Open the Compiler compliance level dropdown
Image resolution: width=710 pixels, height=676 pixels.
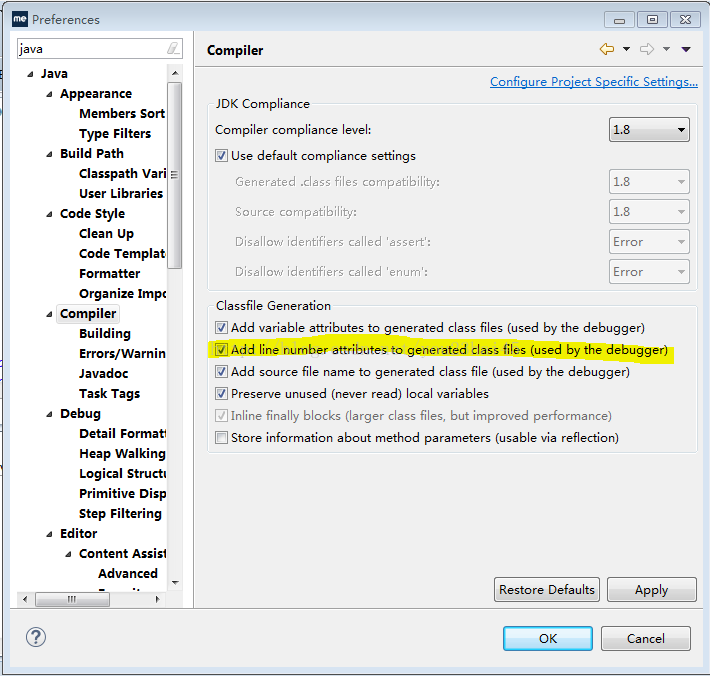point(649,130)
